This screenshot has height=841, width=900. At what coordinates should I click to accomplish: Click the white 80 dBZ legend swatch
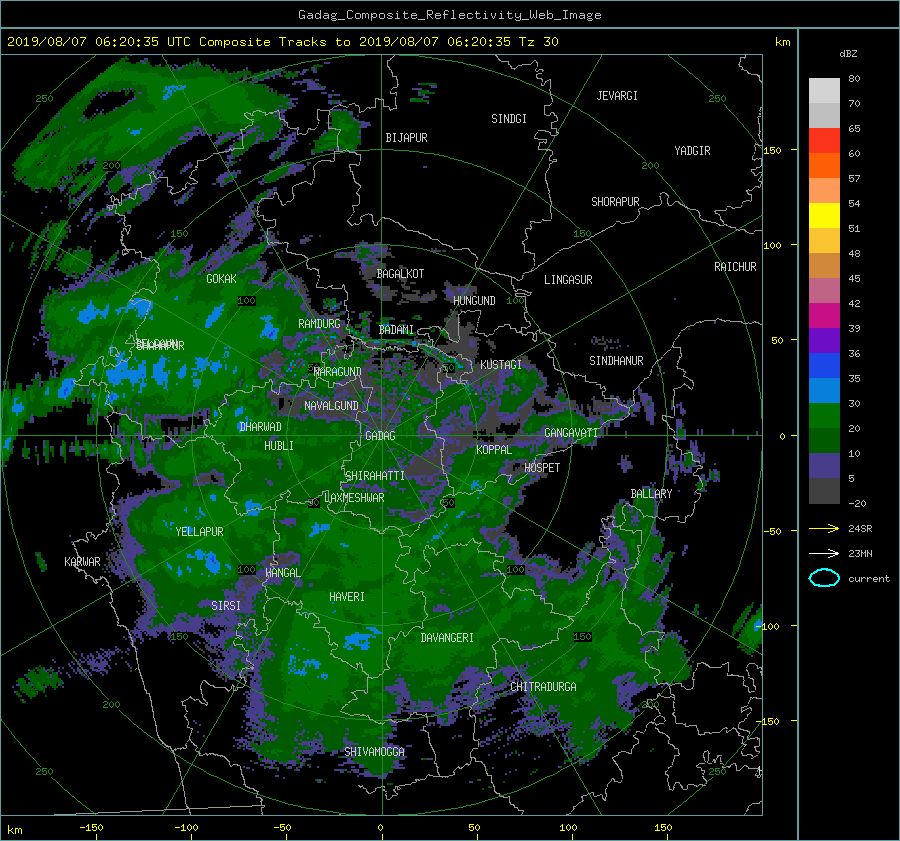click(x=824, y=90)
